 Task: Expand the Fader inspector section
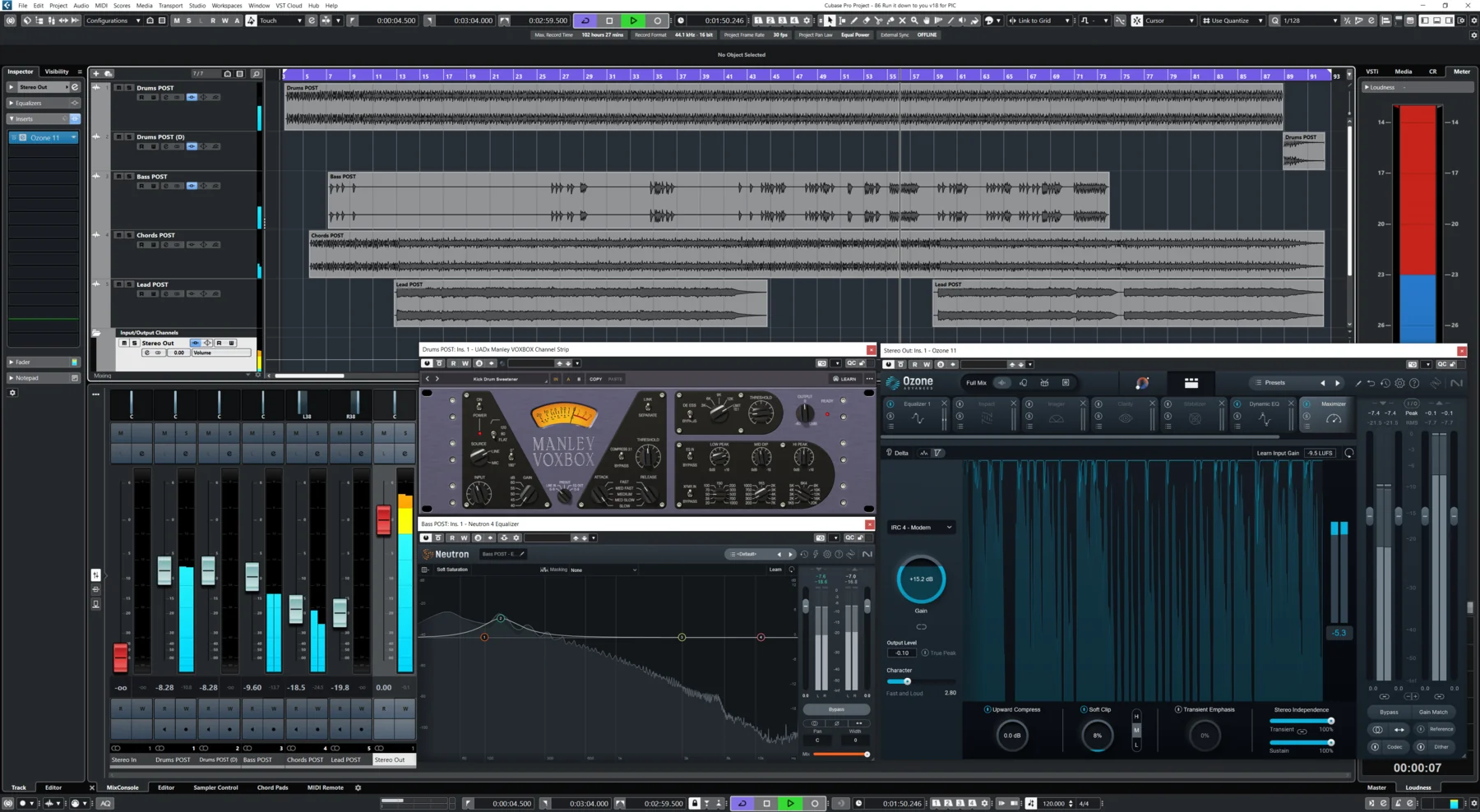[43, 362]
